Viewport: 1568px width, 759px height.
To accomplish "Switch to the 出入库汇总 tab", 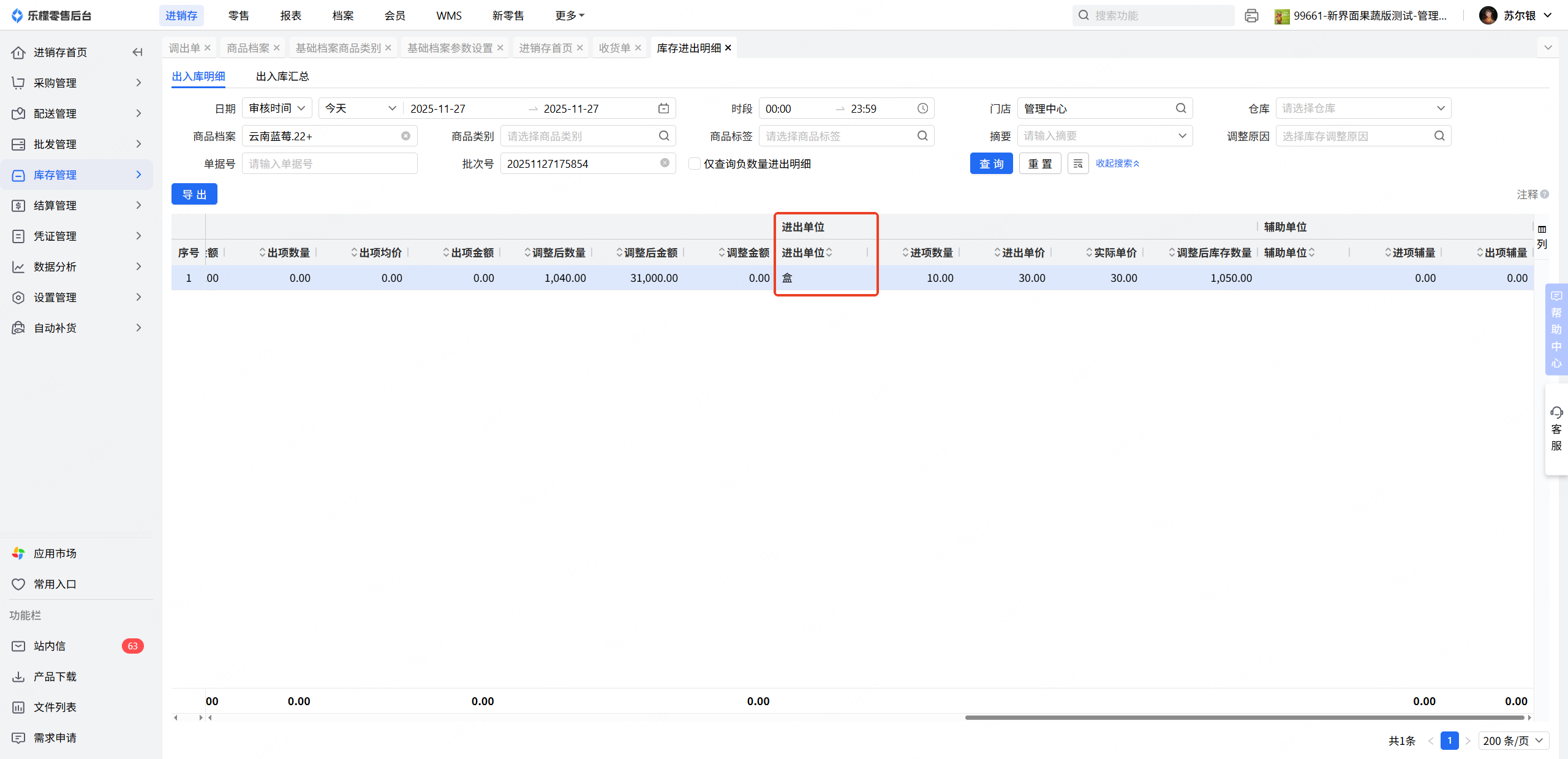I will pyautogui.click(x=282, y=77).
